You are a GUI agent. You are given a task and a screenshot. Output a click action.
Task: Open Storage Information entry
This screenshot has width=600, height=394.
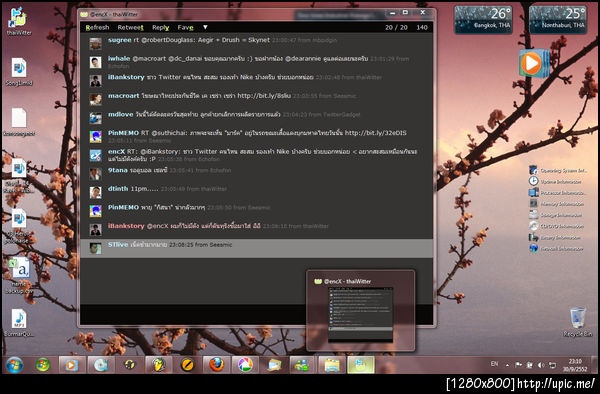pyautogui.click(x=555, y=215)
